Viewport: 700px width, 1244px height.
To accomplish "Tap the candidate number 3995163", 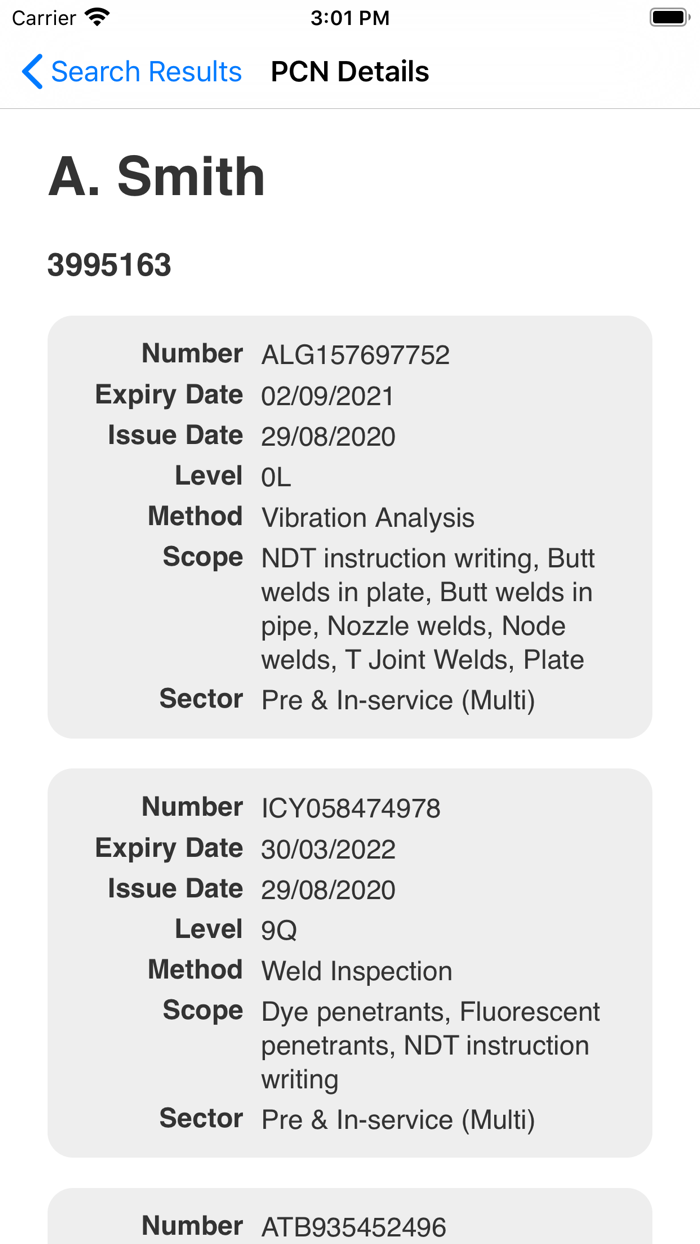I will pyautogui.click(x=109, y=265).
